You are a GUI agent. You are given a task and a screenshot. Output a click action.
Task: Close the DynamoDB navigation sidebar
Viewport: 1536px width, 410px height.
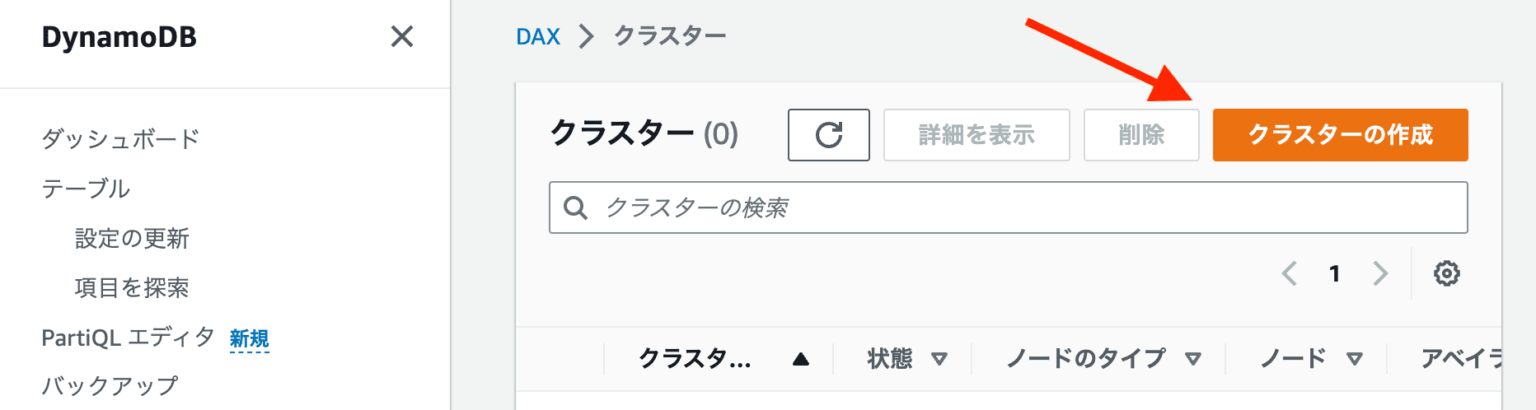point(401,38)
